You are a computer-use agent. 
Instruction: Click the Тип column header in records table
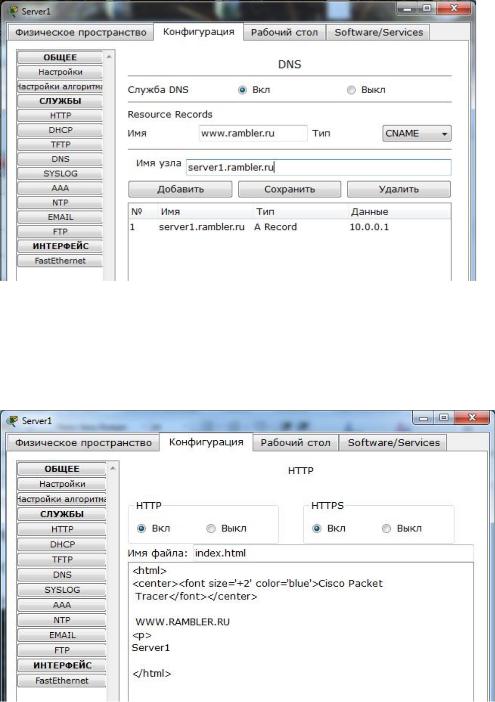click(x=265, y=212)
